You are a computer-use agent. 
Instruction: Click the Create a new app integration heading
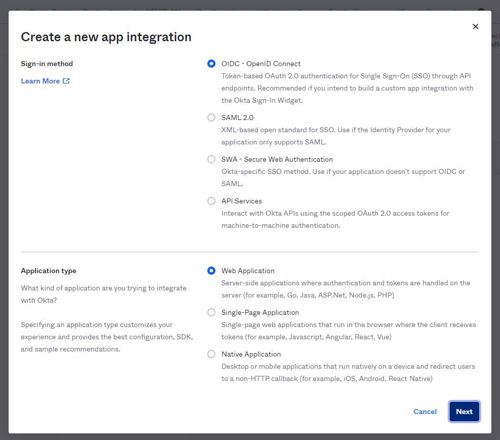point(106,37)
